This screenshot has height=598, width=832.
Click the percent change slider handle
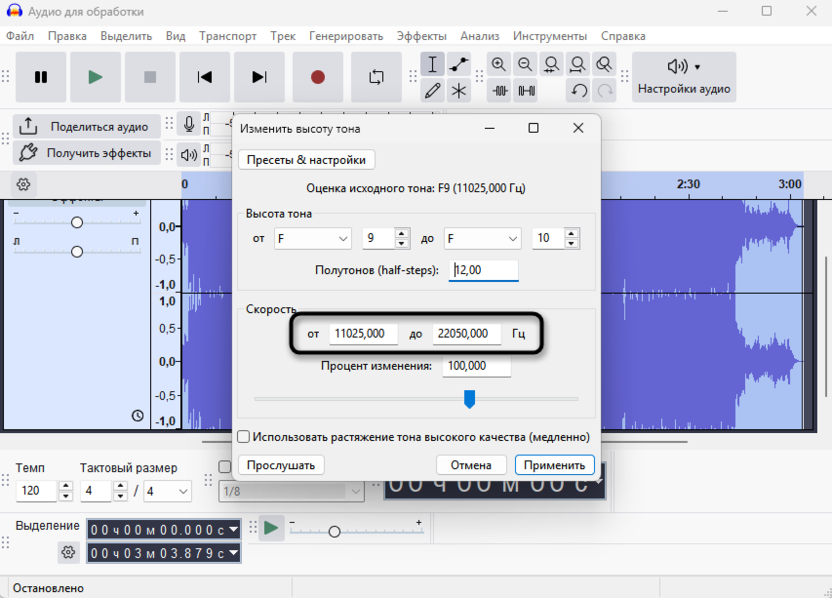469,399
